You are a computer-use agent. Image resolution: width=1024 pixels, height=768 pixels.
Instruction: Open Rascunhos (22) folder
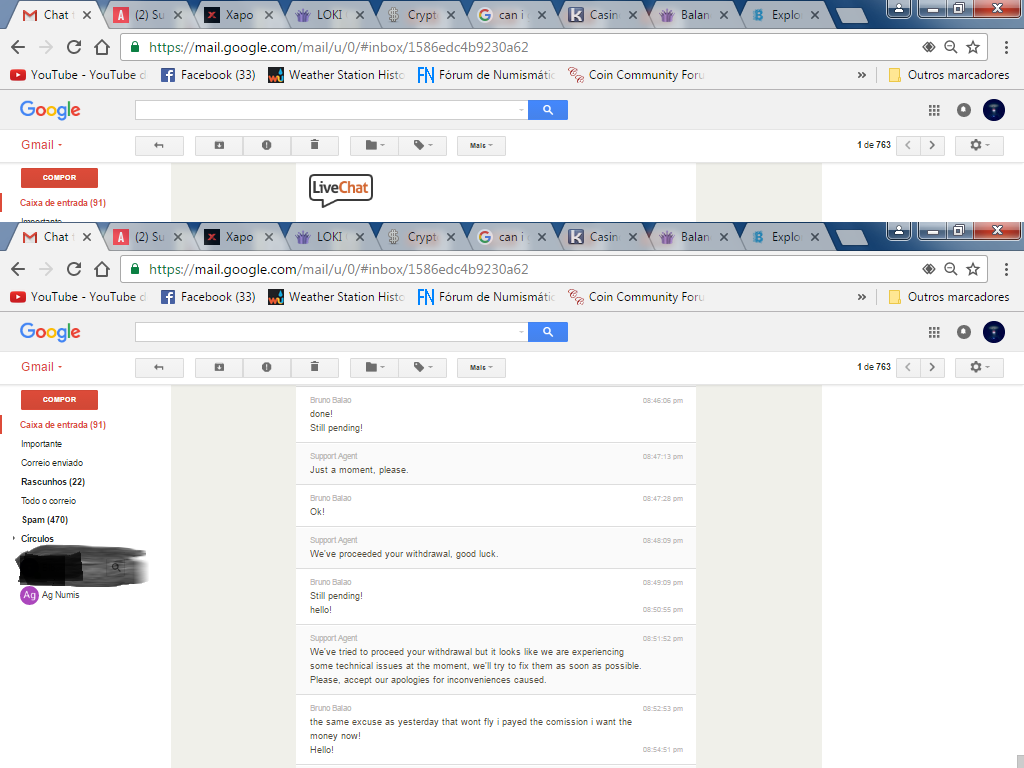53,482
